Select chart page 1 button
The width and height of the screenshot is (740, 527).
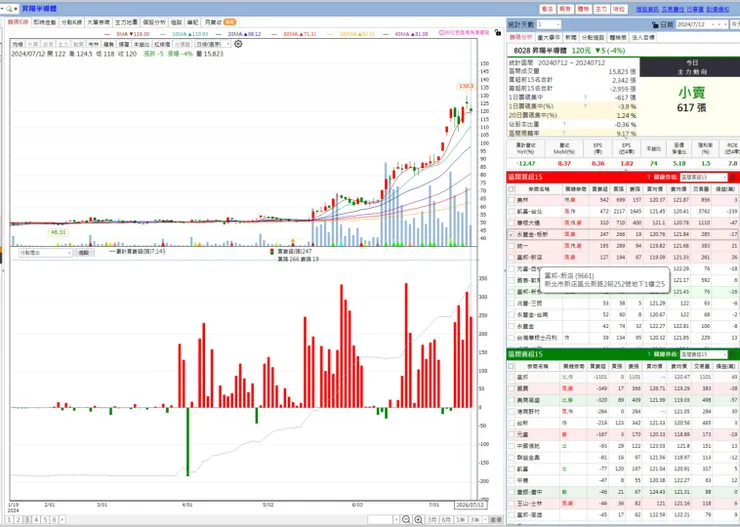[9, 519]
